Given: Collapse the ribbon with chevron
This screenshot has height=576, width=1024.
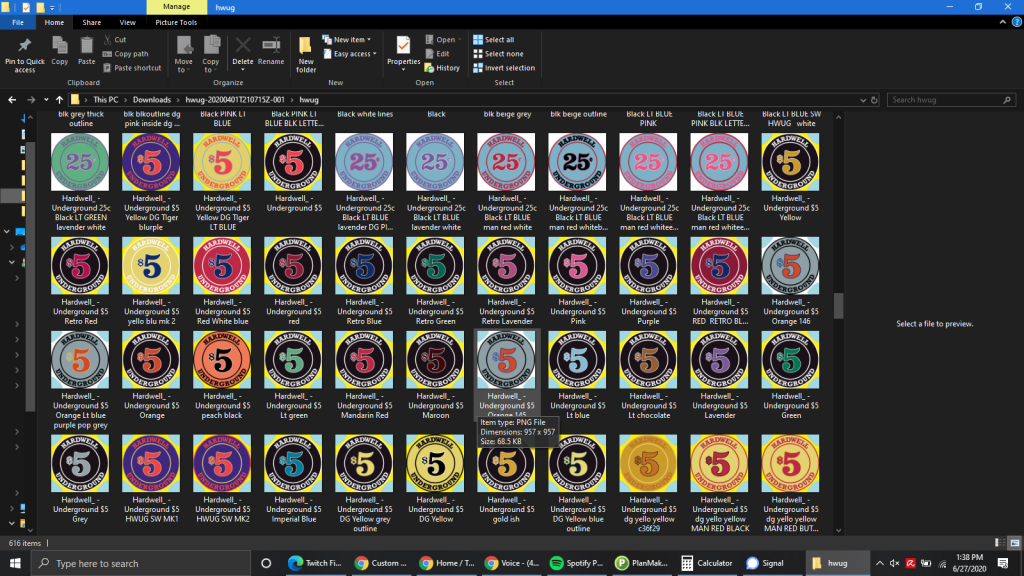Looking at the screenshot, I should pos(1002,22).
